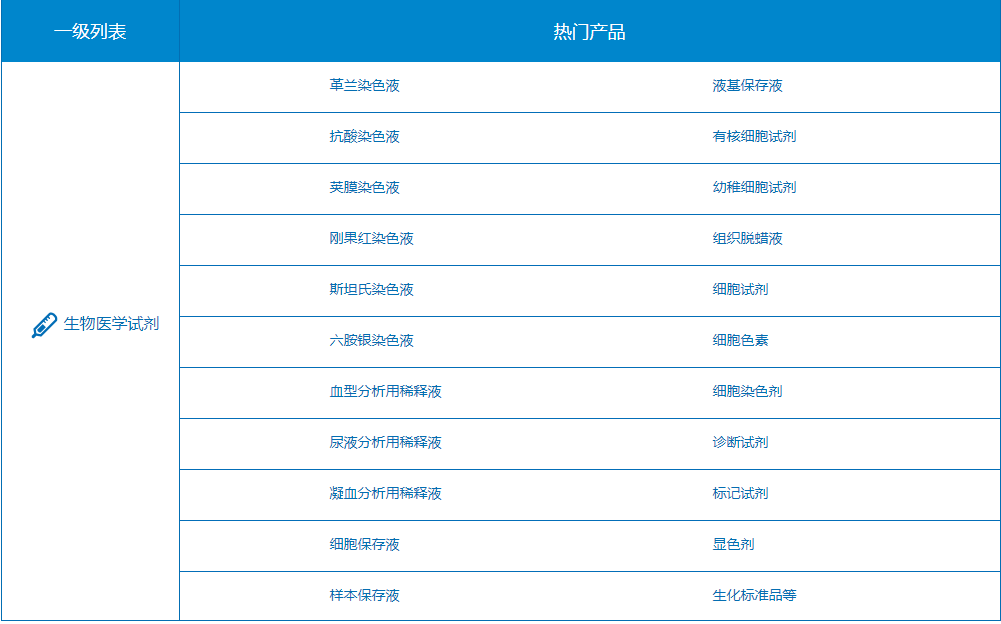Open 斯坦氏染色液 product link

point(371,290)
